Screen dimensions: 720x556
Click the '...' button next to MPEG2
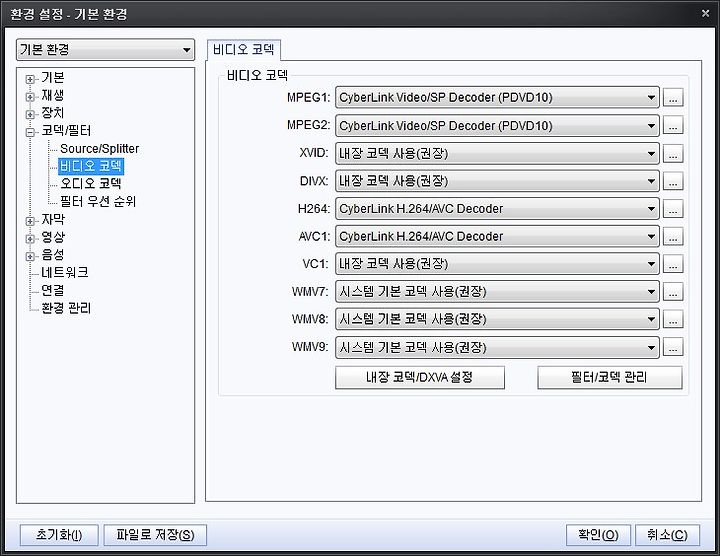point(673,125)
